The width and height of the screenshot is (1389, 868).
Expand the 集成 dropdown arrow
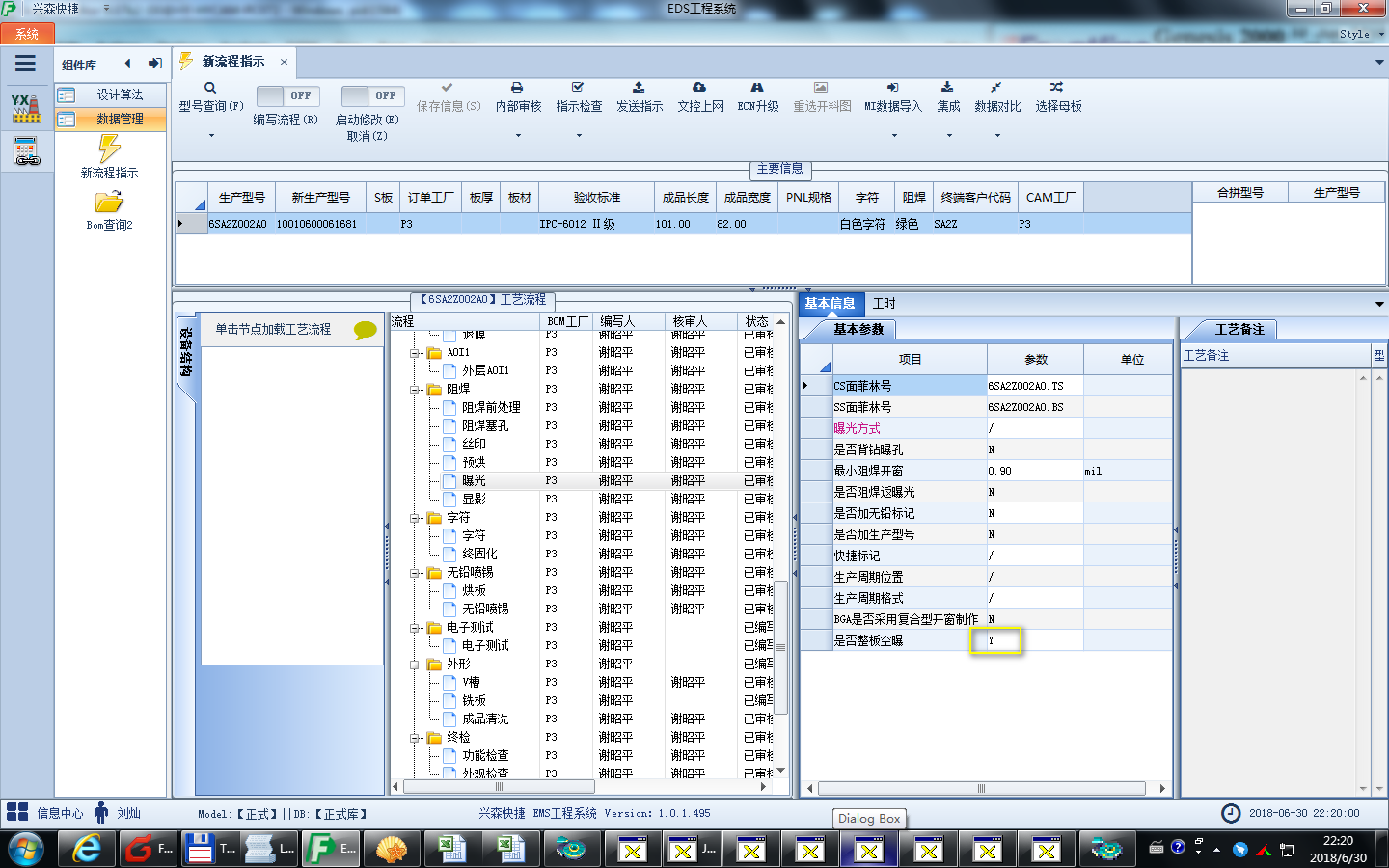pyautogui.click(x=949, y=136)
